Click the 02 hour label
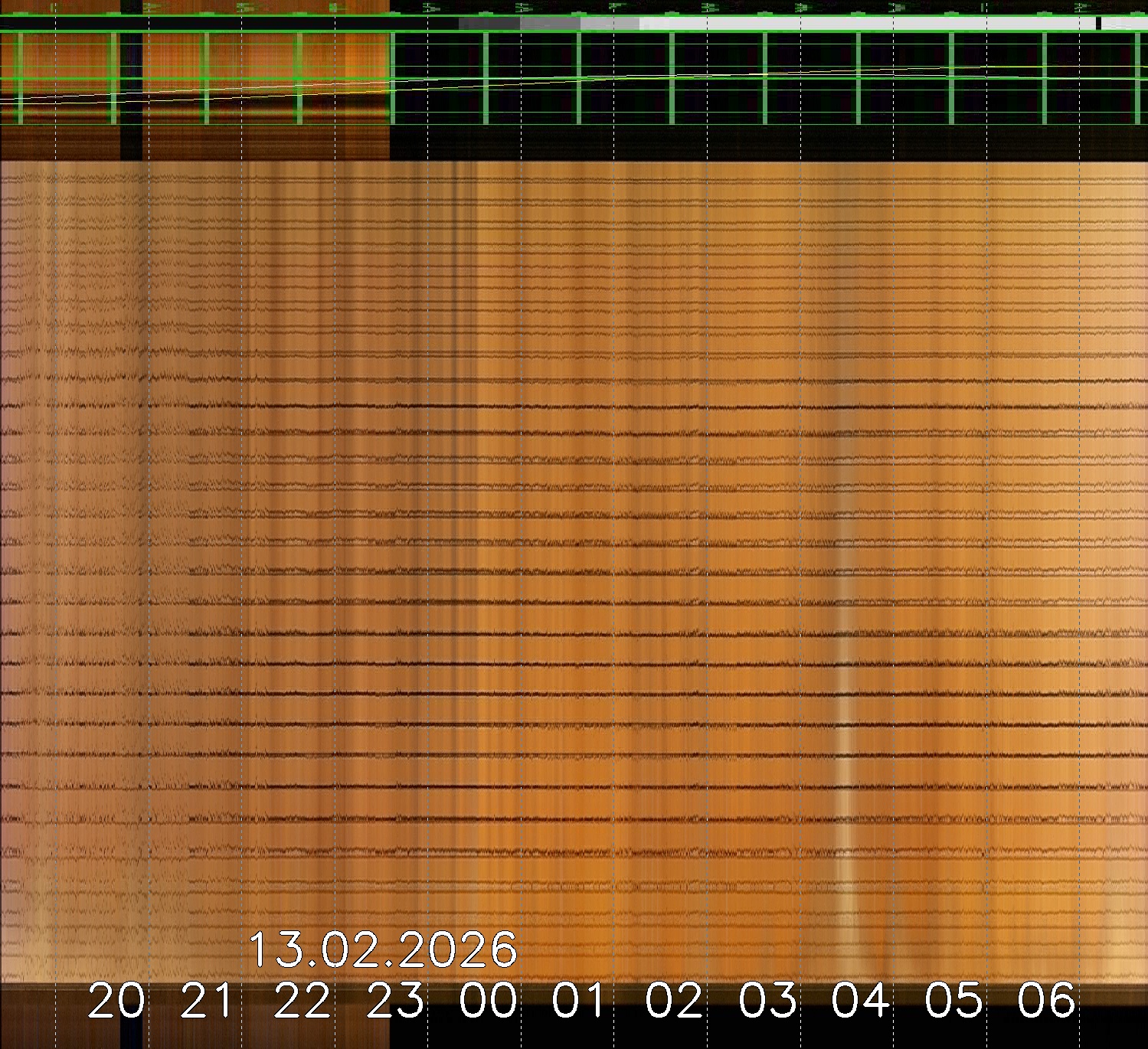The height and width of the screenshot is (1049, 1148). [x=674, y=1001]
